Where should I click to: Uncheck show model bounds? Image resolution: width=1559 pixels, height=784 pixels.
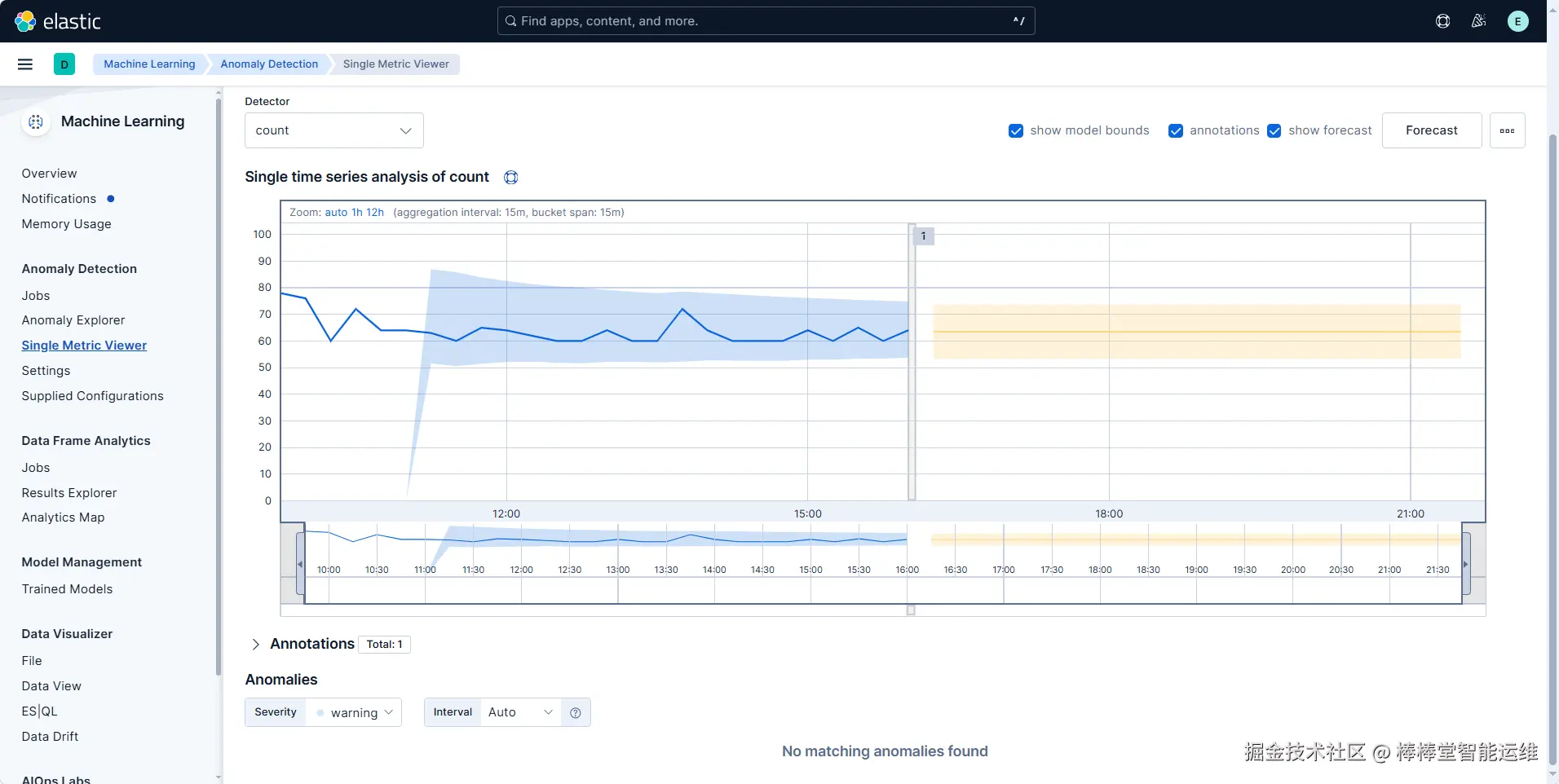pos(1016,131)
